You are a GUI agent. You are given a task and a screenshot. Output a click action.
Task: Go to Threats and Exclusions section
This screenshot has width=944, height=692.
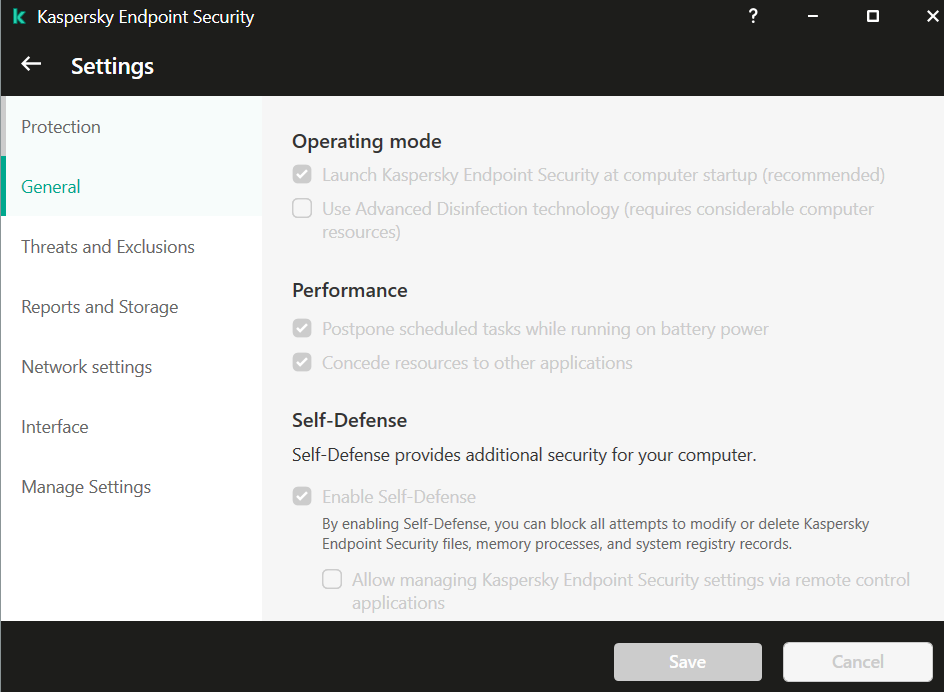click(x=108, y=247)
